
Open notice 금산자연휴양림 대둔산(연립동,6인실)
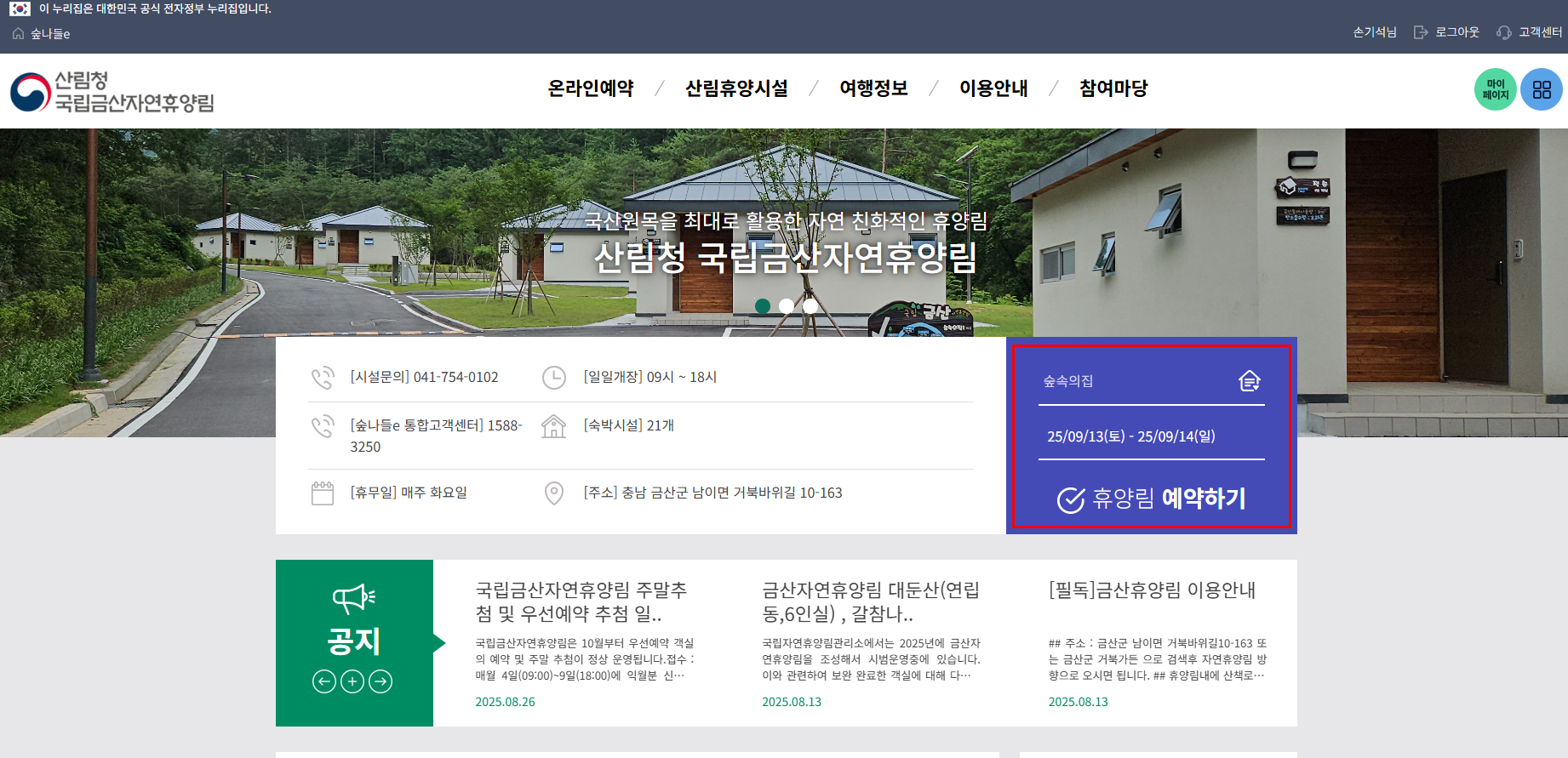[x=872, y=601]
